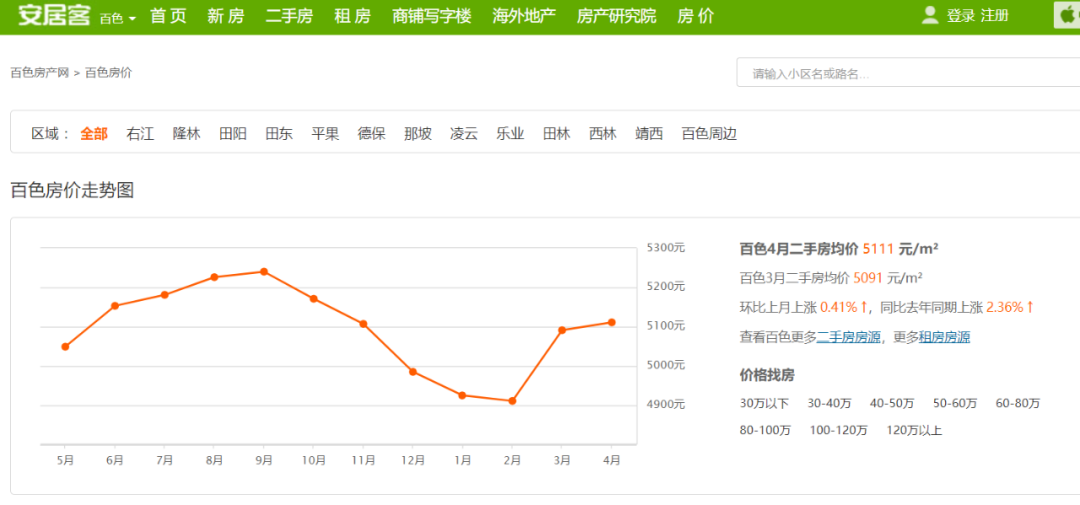The width and height of the screenshot is (1080, 505).
Task: Click the 百色房产网 breadcrumb link
Action: tap(40, 72)
